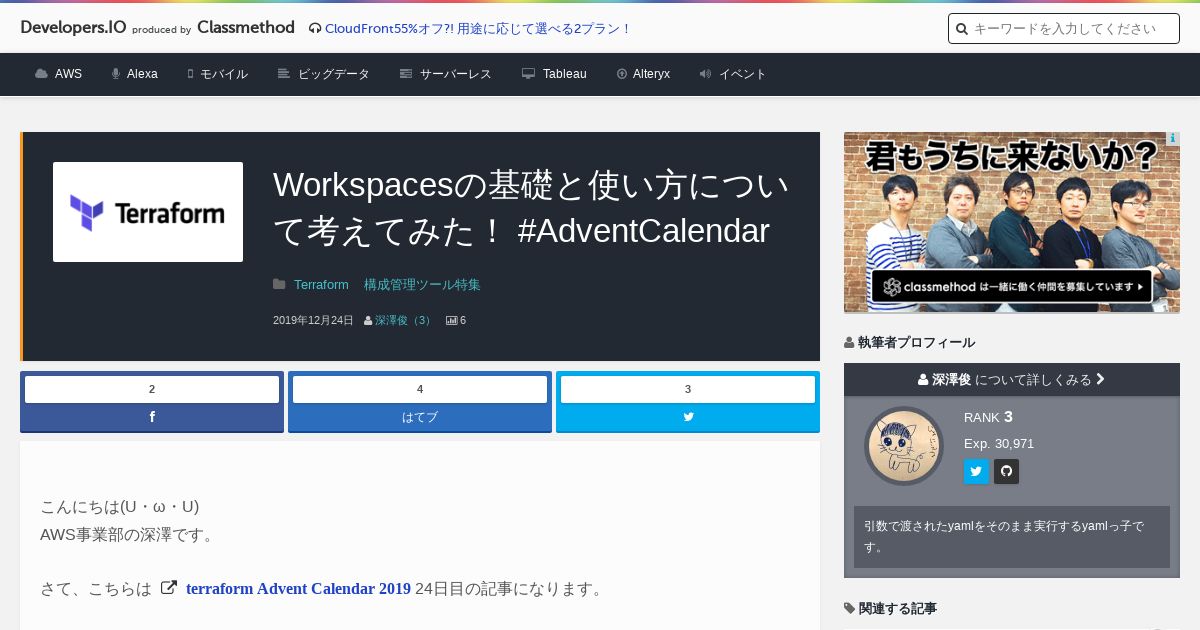Open the ビッグデータ menu item

point(324,74)
